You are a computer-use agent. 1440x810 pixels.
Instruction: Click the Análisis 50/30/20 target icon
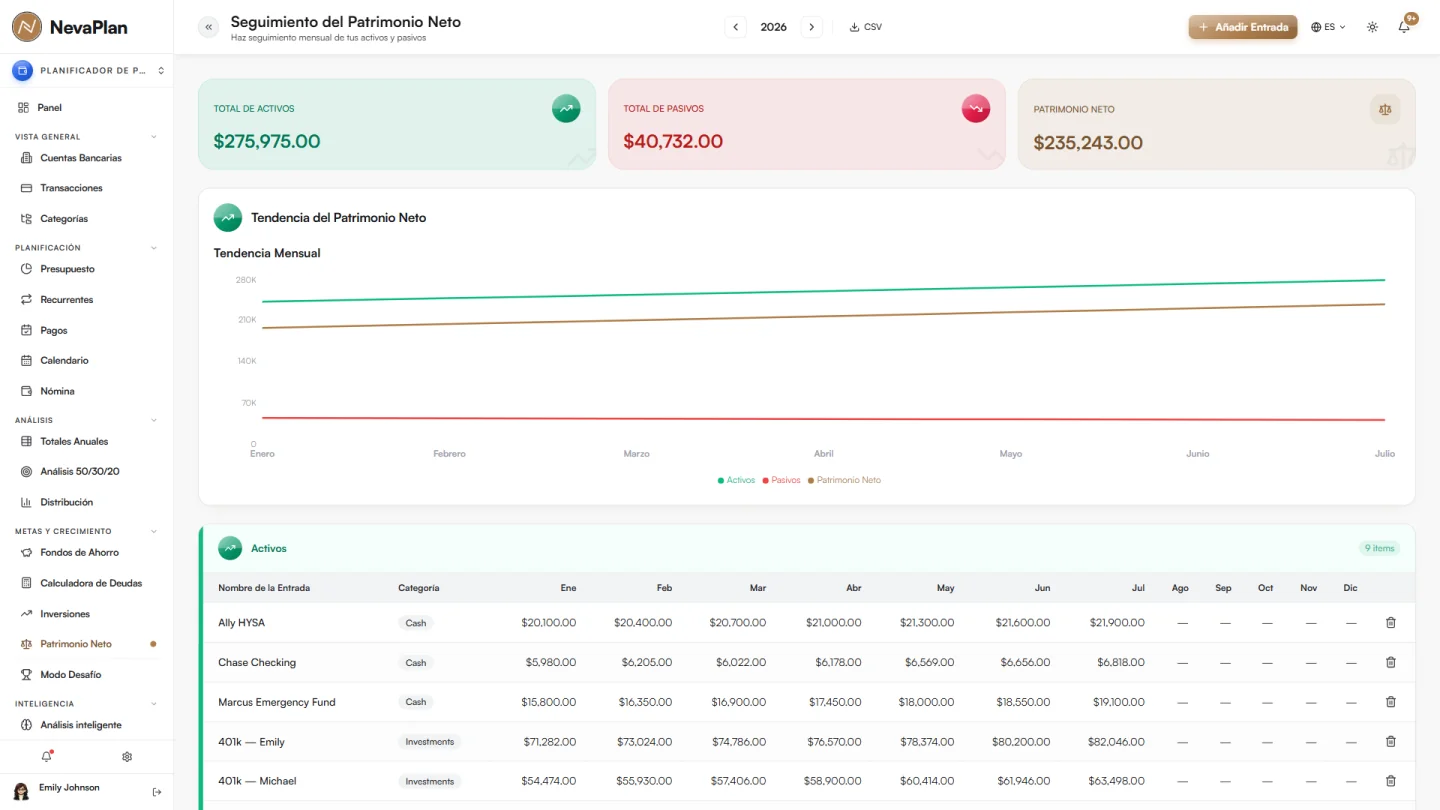click(27, 471)
